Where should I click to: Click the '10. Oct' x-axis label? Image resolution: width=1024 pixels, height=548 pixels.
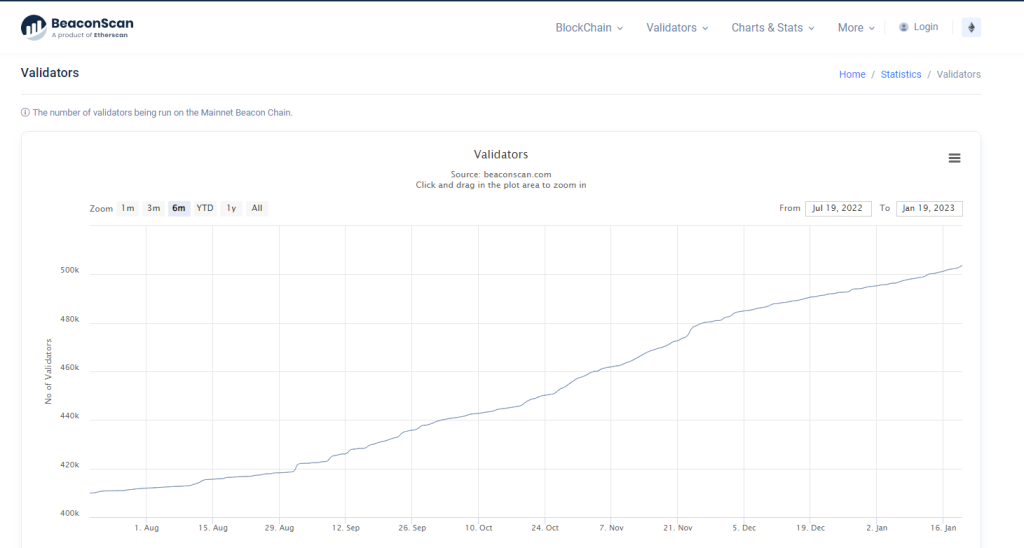[x=479, y=528]
